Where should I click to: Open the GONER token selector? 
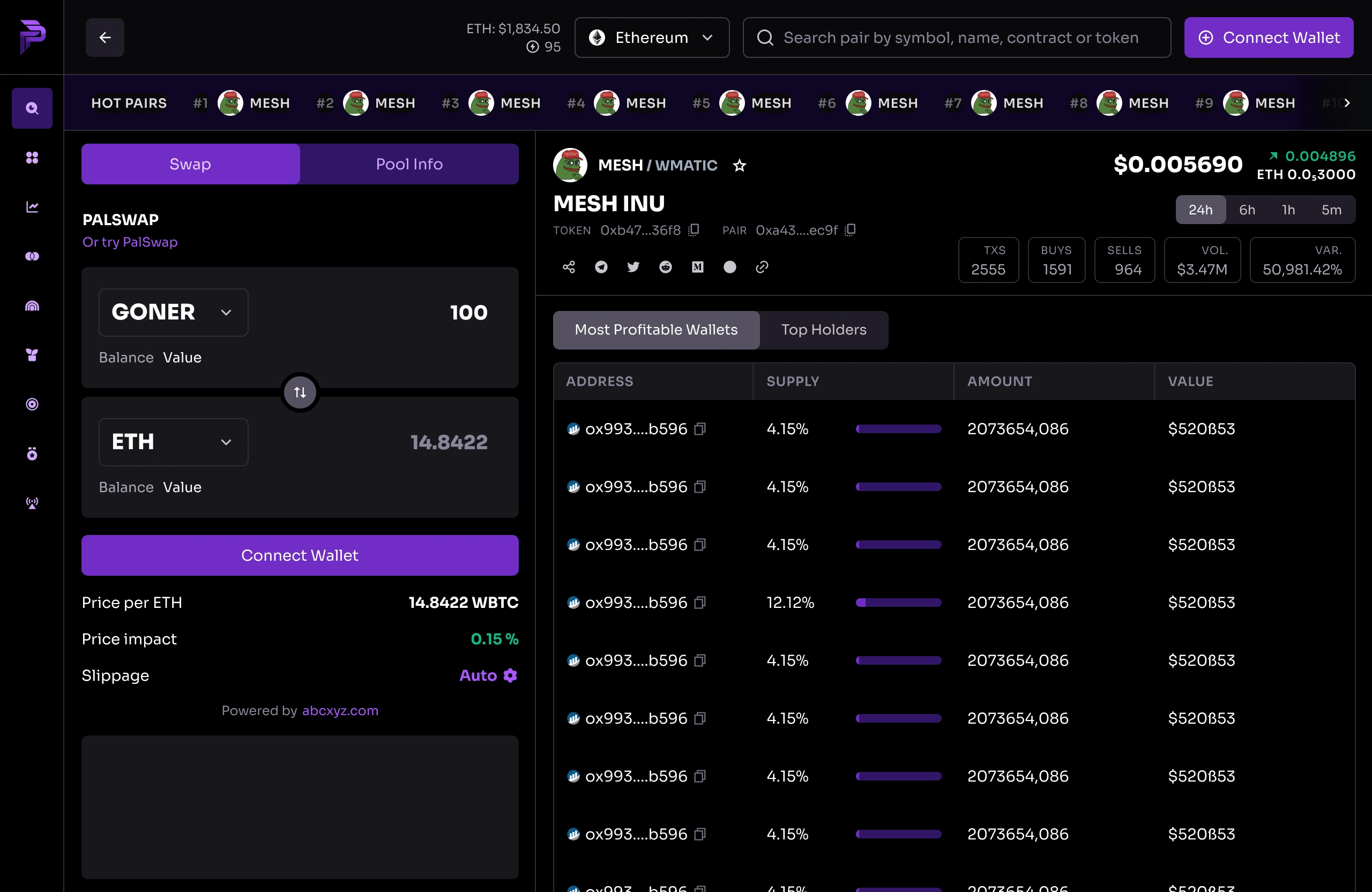click(x=174, y=313)
